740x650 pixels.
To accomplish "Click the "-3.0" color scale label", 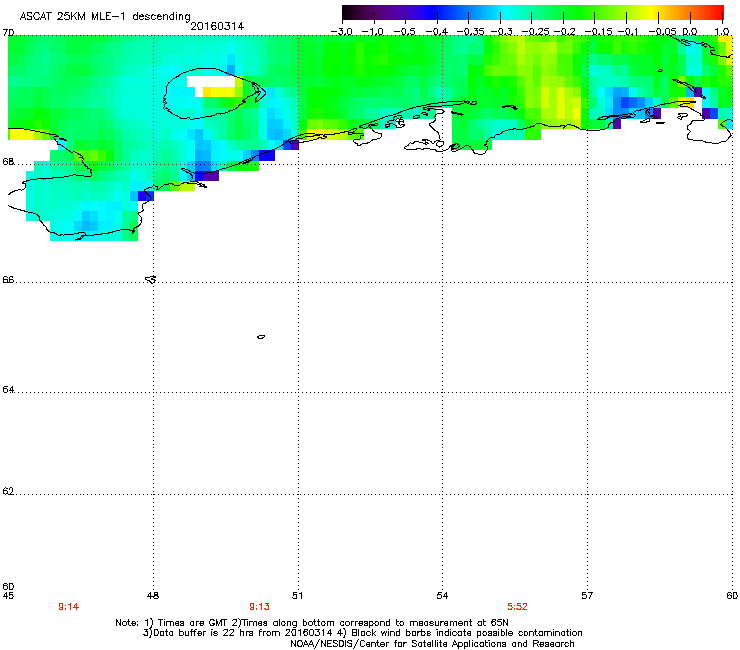I will pos(341,32).
